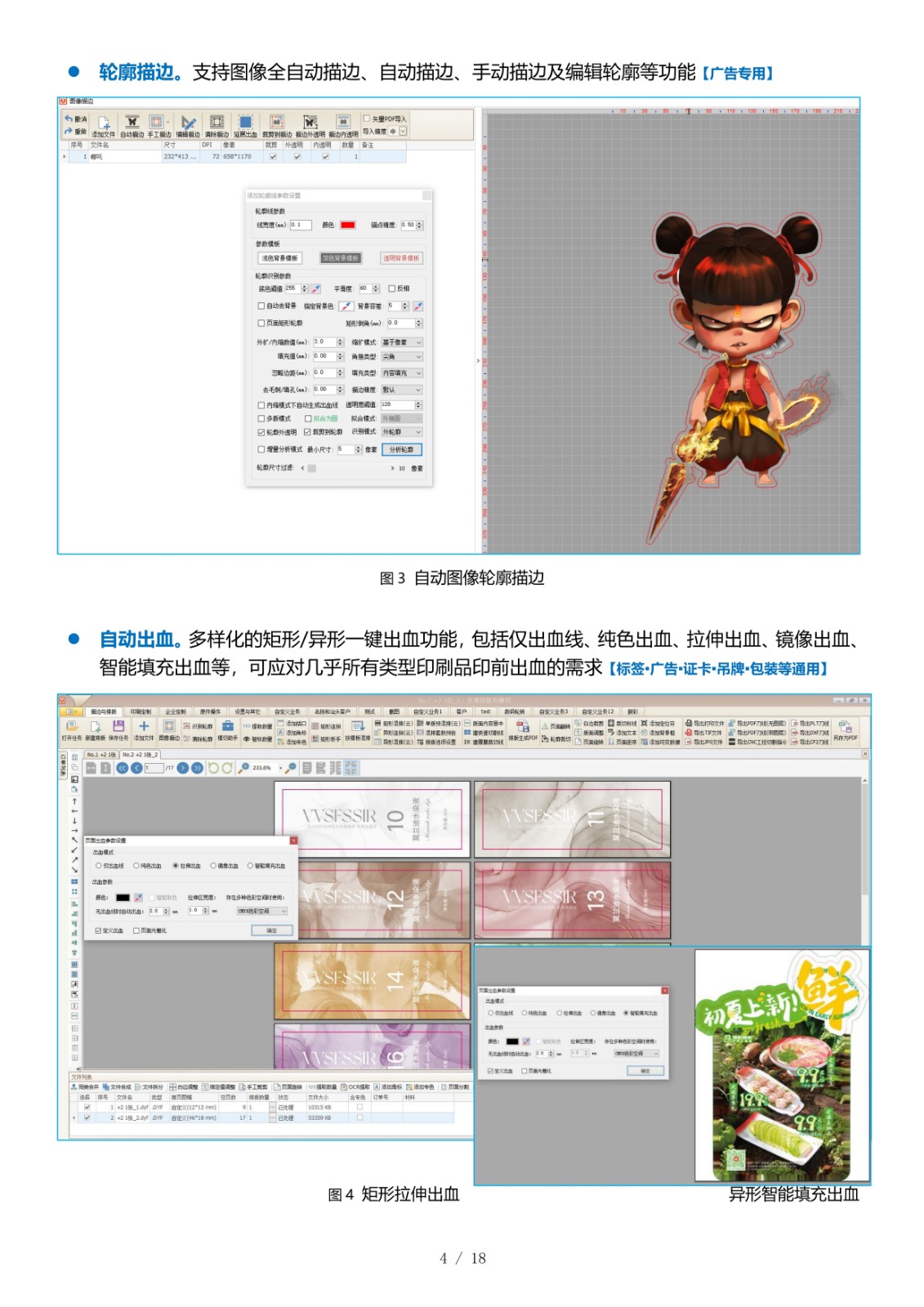Expand the 角接类型 dropdown showing 尖角

tap(402, 357)
